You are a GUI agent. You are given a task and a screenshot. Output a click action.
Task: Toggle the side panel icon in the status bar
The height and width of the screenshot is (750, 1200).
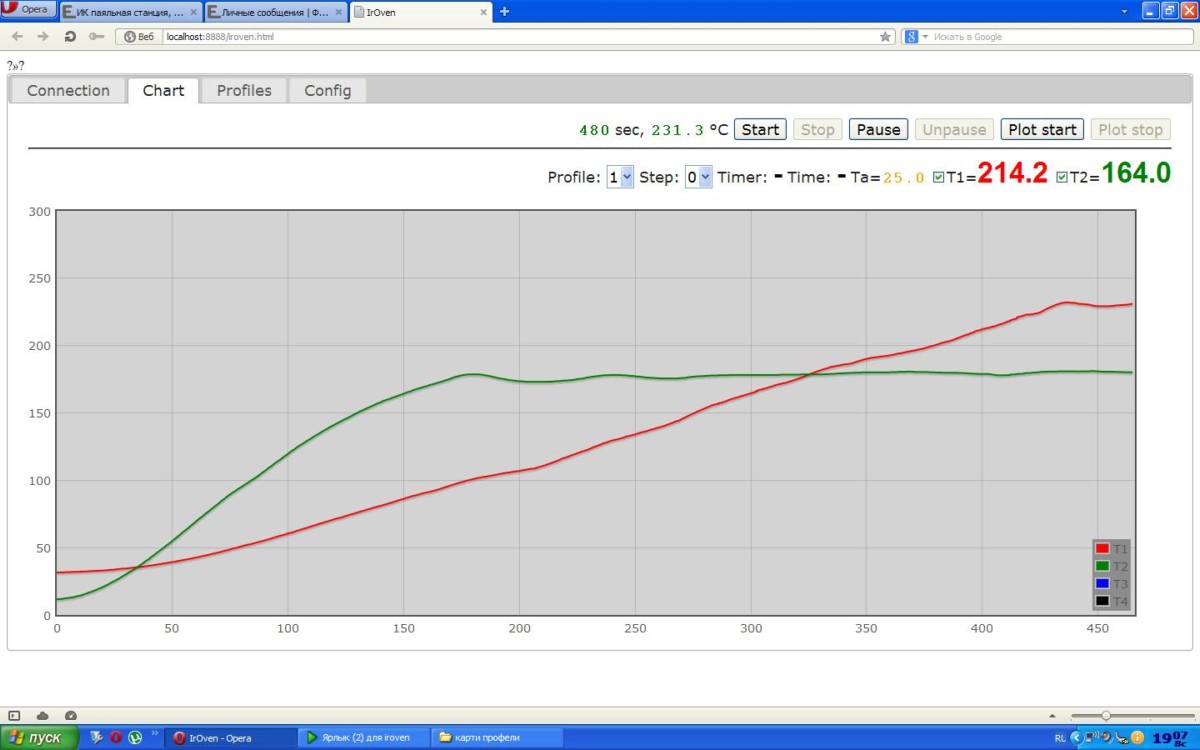point(15,716)
